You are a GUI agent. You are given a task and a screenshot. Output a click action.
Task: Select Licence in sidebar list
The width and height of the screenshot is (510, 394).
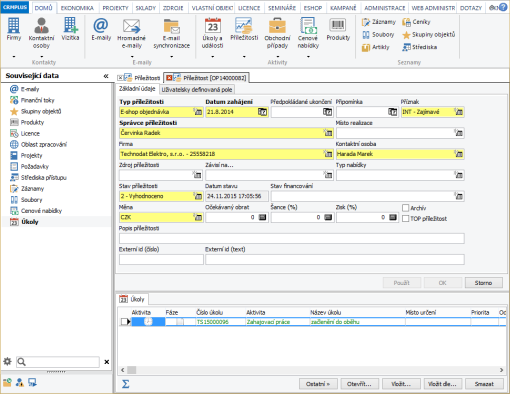tap(25, 134)
